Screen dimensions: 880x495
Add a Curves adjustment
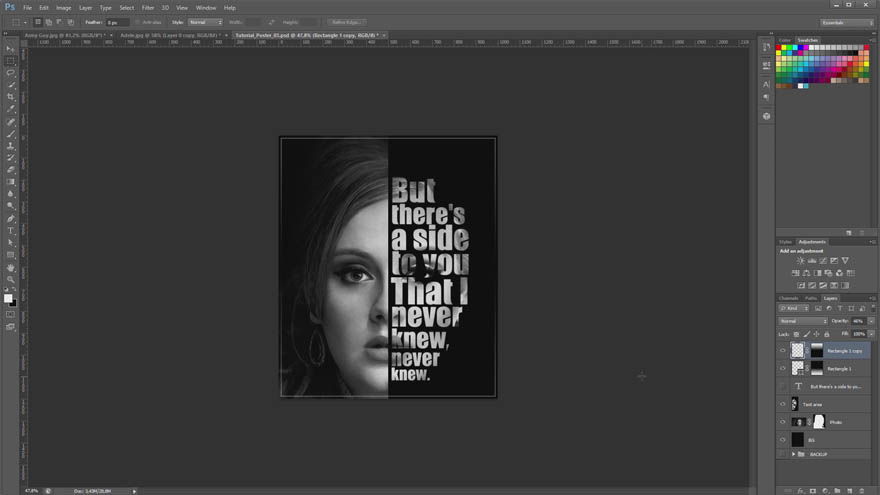pyautogui.click(x=823, y=261)
